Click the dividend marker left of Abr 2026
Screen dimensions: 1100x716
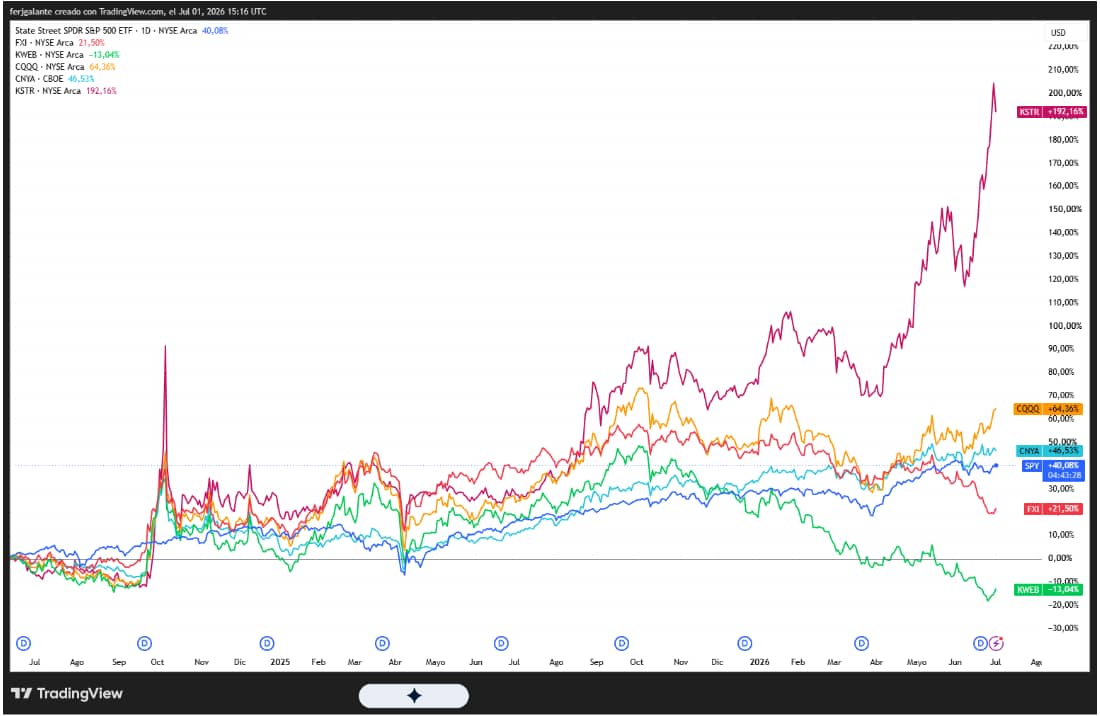tap(861, 643)
